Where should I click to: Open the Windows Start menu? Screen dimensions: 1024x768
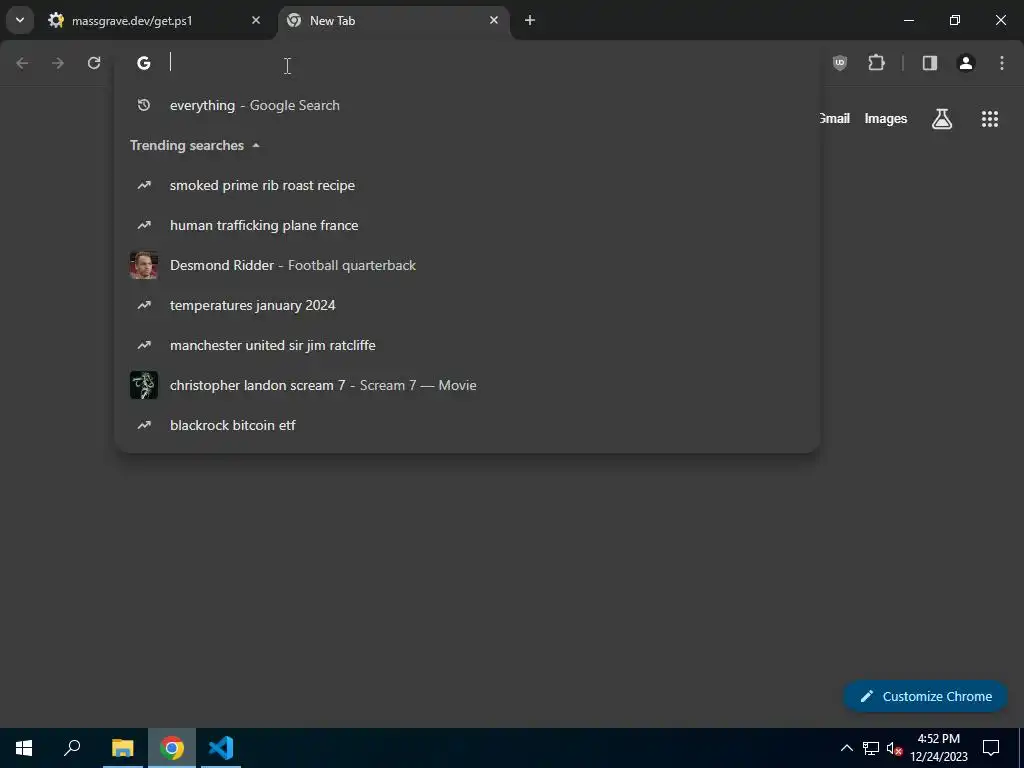tap(24, 748)
